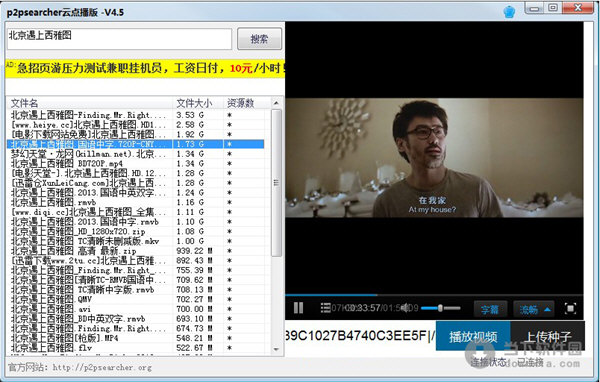Select the BD720P.mp4 result
600x382 pixels.
[x=135, y=163]
